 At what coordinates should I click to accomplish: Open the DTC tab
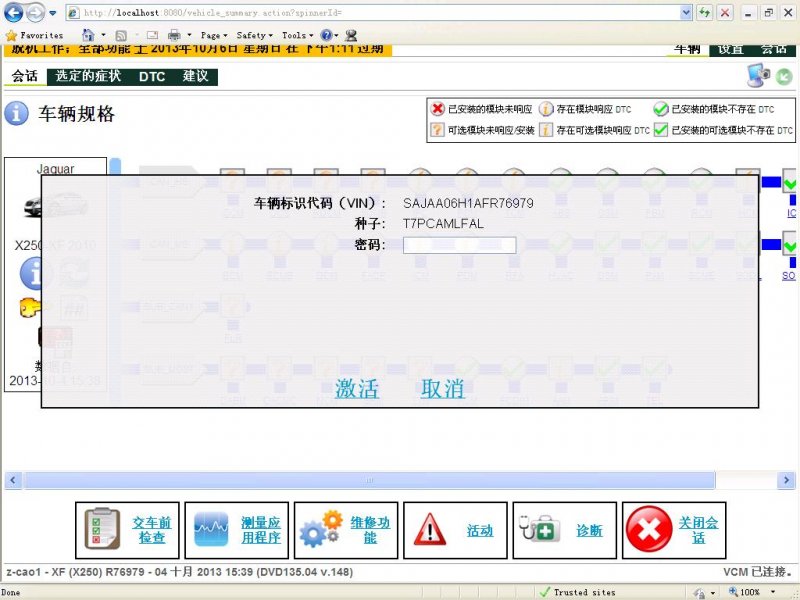152,77
